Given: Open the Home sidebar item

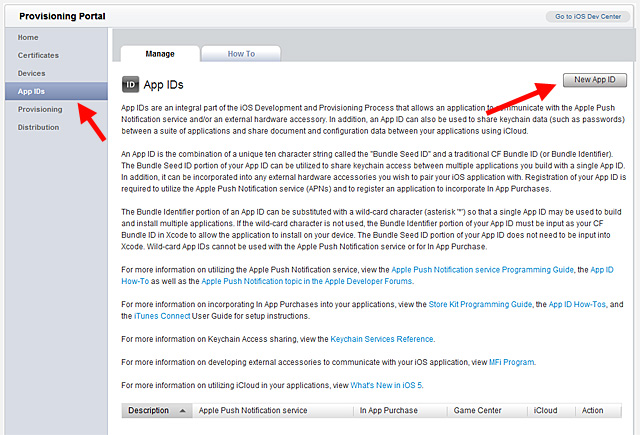Looking at the screenshot, I should tap(28, 37).
